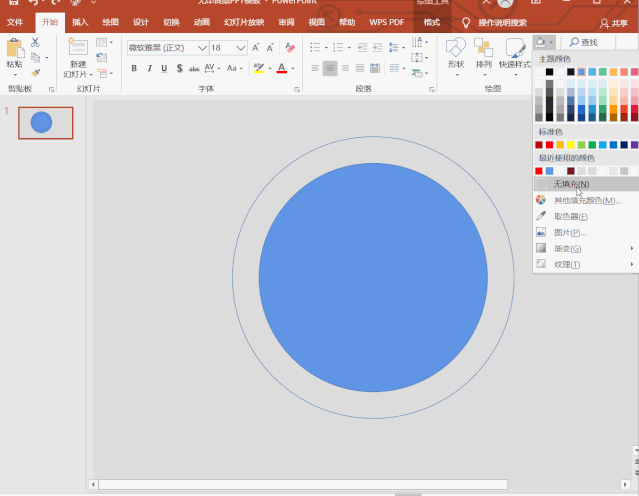
Task: Toggle underline formatting
Action: 163,68
